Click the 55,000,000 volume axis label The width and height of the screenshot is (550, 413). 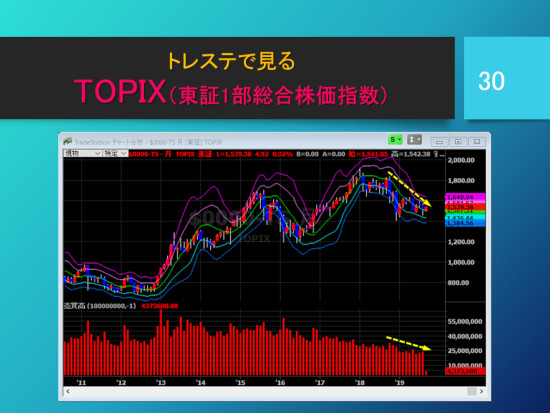point(465,322)
